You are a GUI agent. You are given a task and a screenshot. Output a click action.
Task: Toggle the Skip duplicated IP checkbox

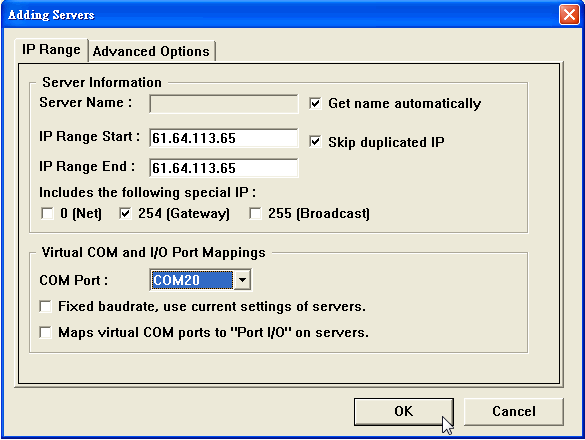pyautogui.click(x=315, y=142)
